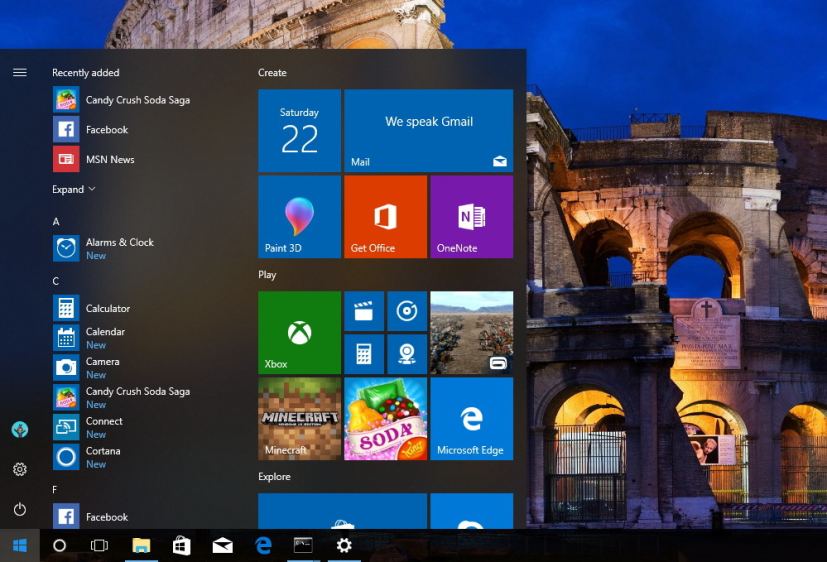Open the user account avatar

(x=20, y=430)
